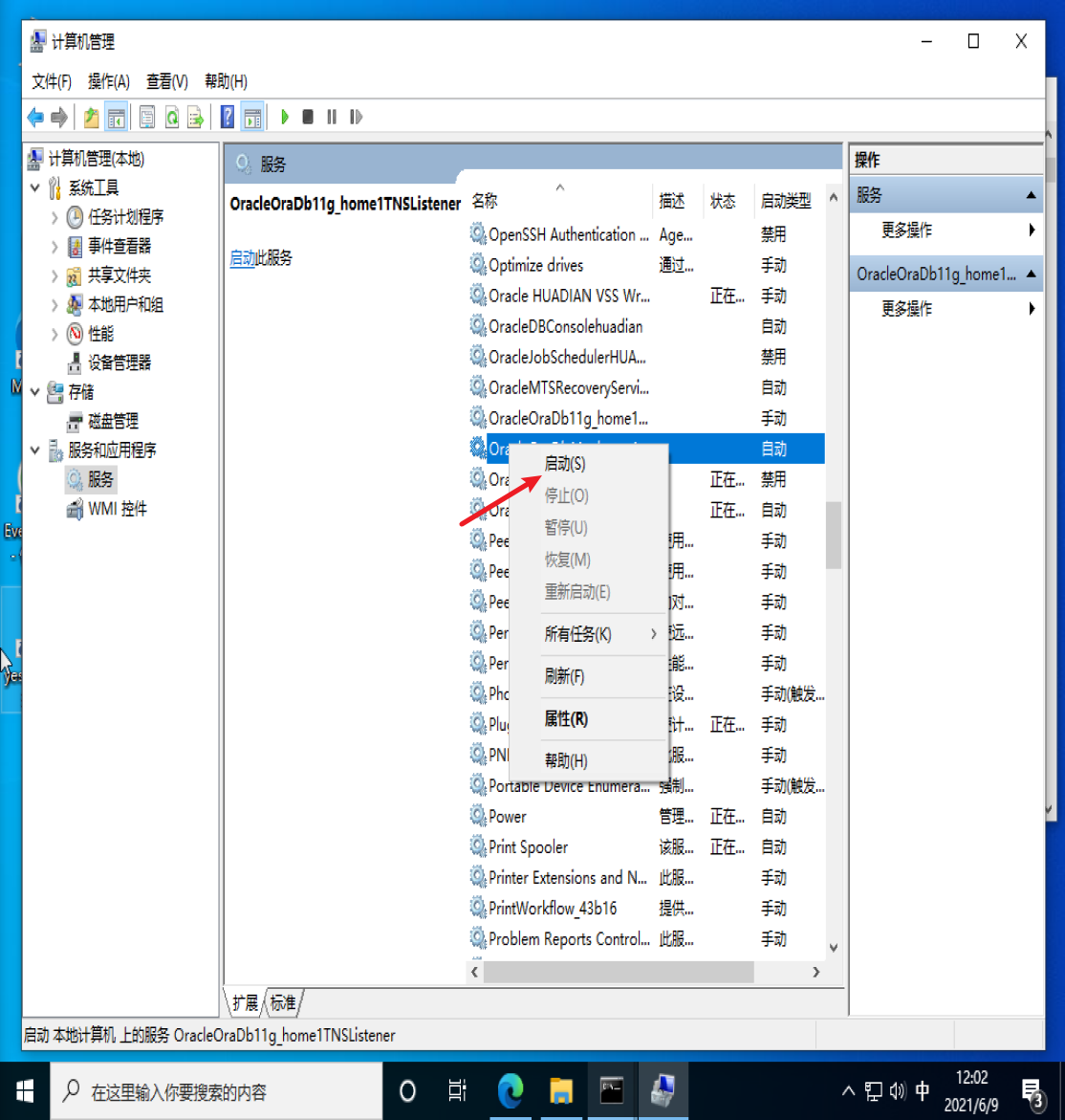Switch to the 标准 tab

[x=283, y=1003]
